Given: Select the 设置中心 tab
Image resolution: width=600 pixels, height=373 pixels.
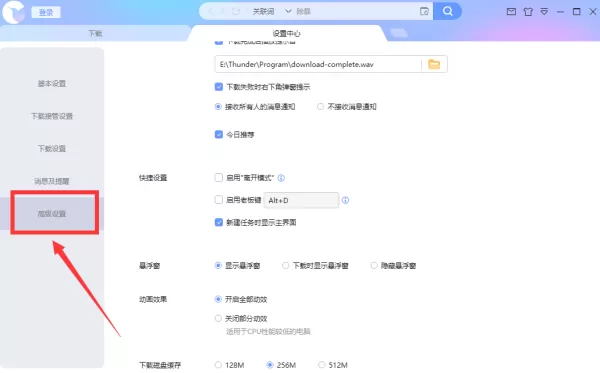Looking at the screenshot, I should pyautogui.click(x=286, y=33).
